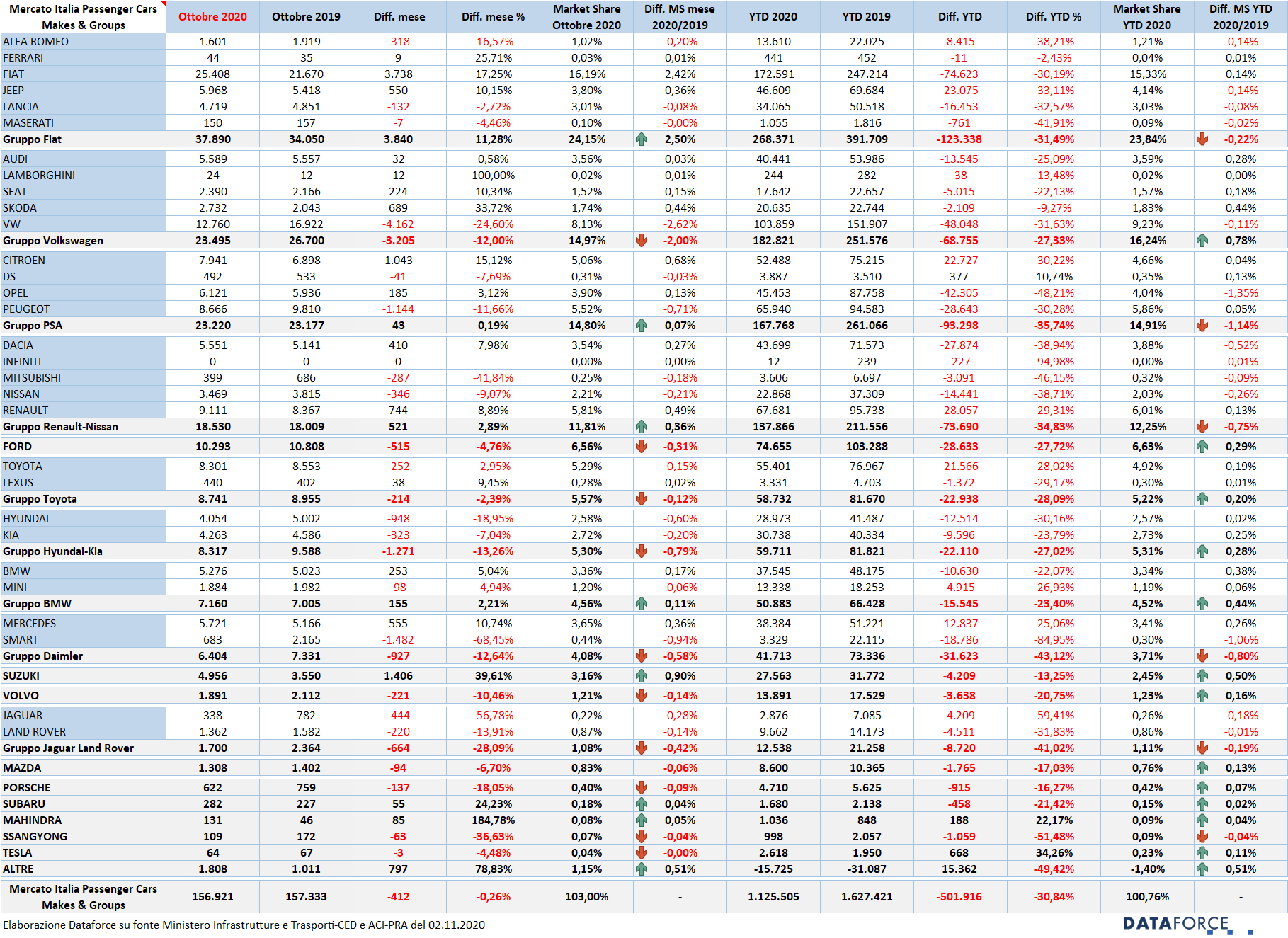Screen dimensions: 1288x938
Task: Select the Diff. YTD % column header
Action: coord(1054,17)
